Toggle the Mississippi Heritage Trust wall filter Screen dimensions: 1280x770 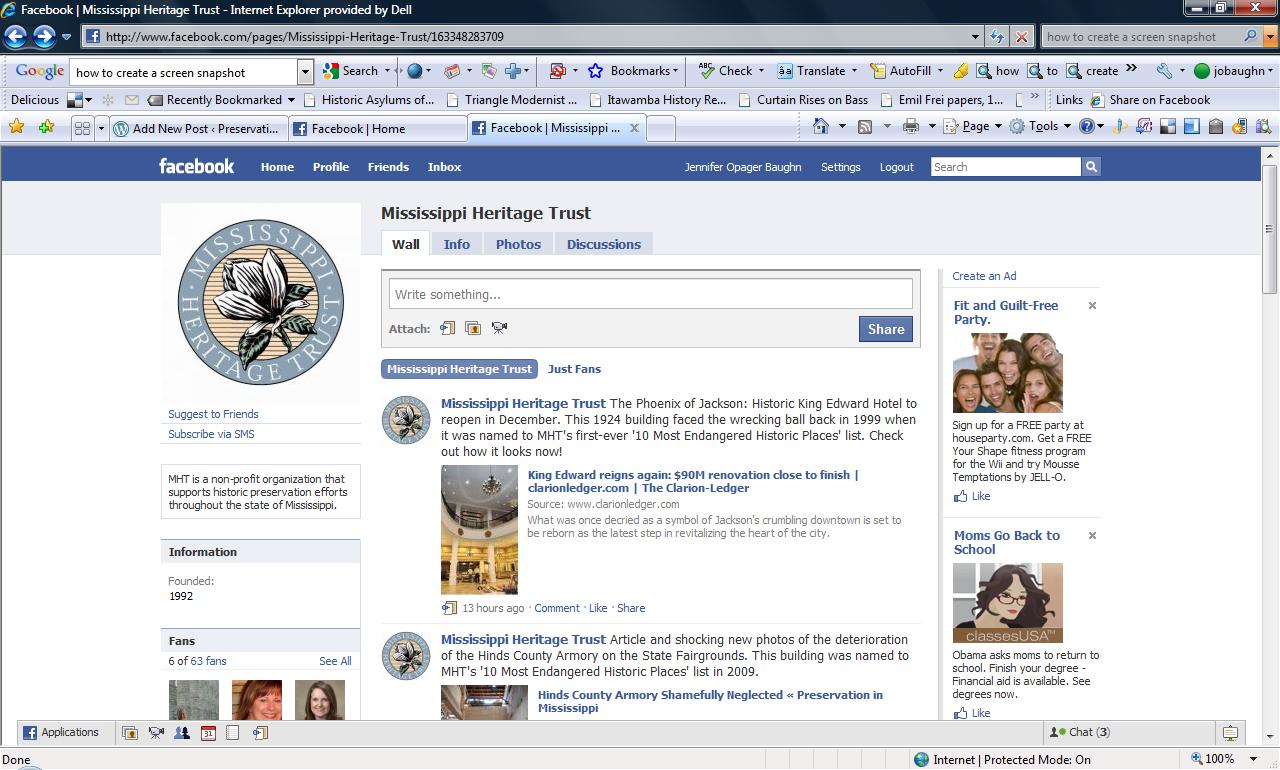tap(459, 369)
